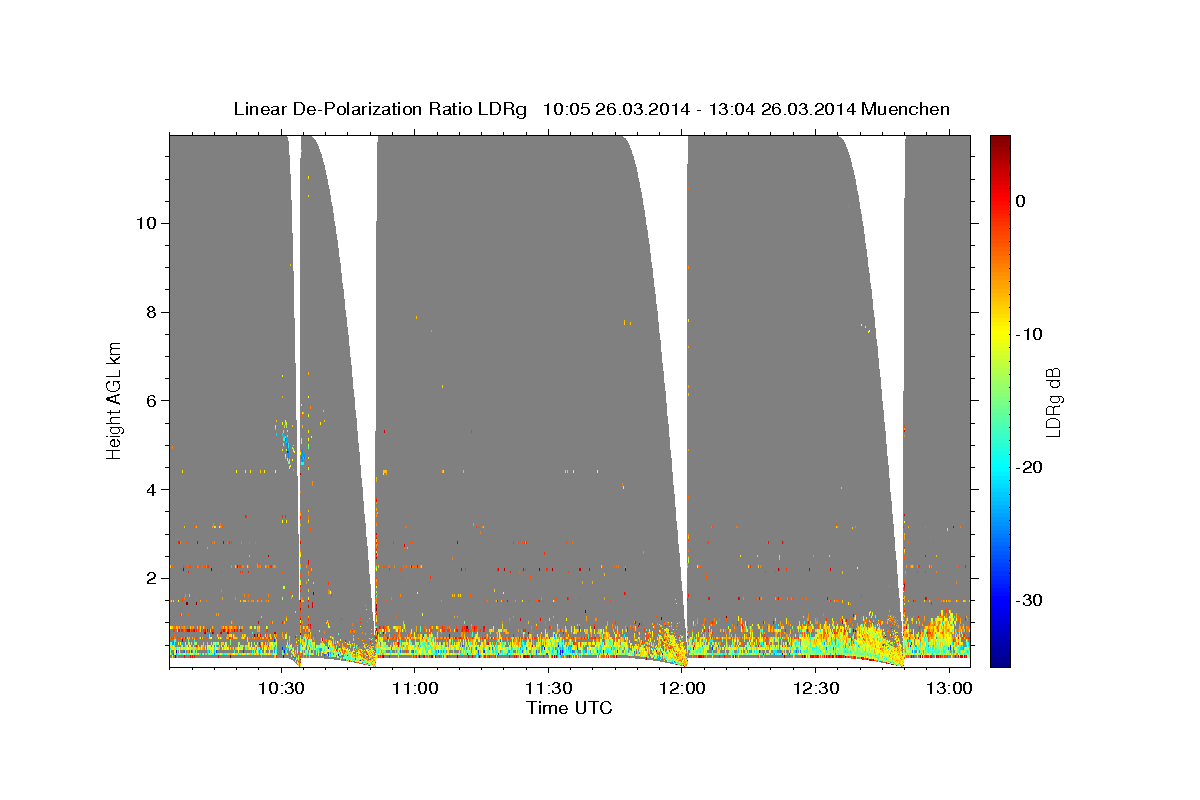Click the 'Height AGL km' axis label

114,400
